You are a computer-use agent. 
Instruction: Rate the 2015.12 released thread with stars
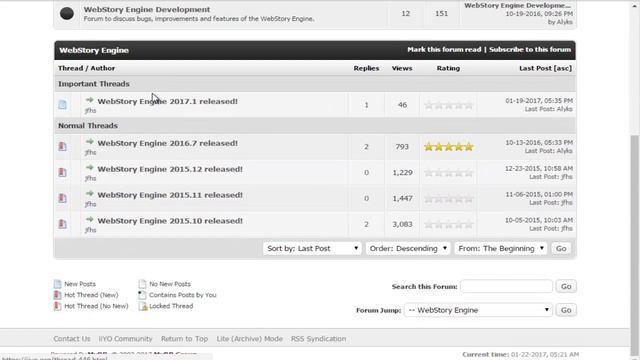point(449,173)
